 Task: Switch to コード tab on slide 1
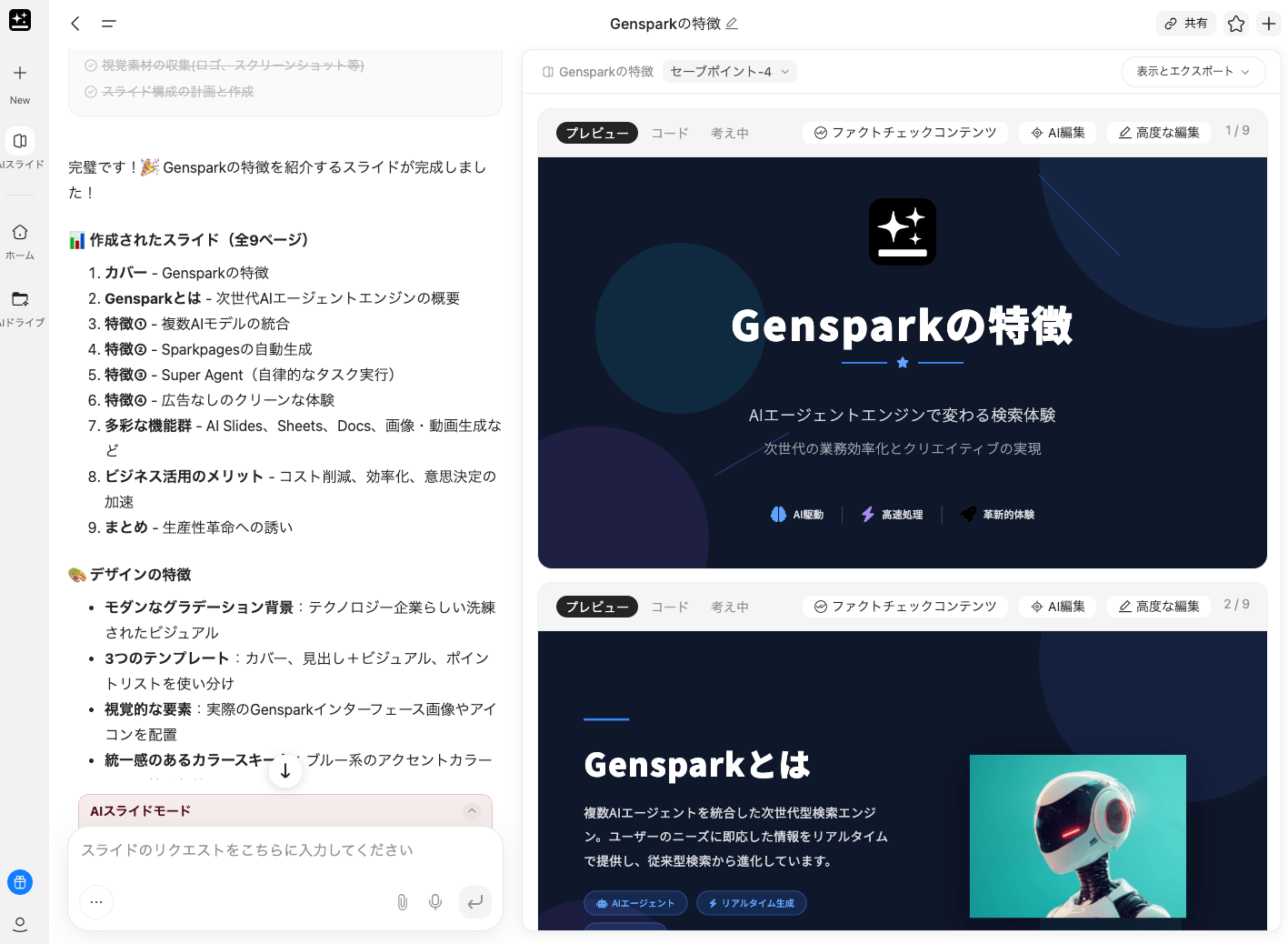coord(669,133)
